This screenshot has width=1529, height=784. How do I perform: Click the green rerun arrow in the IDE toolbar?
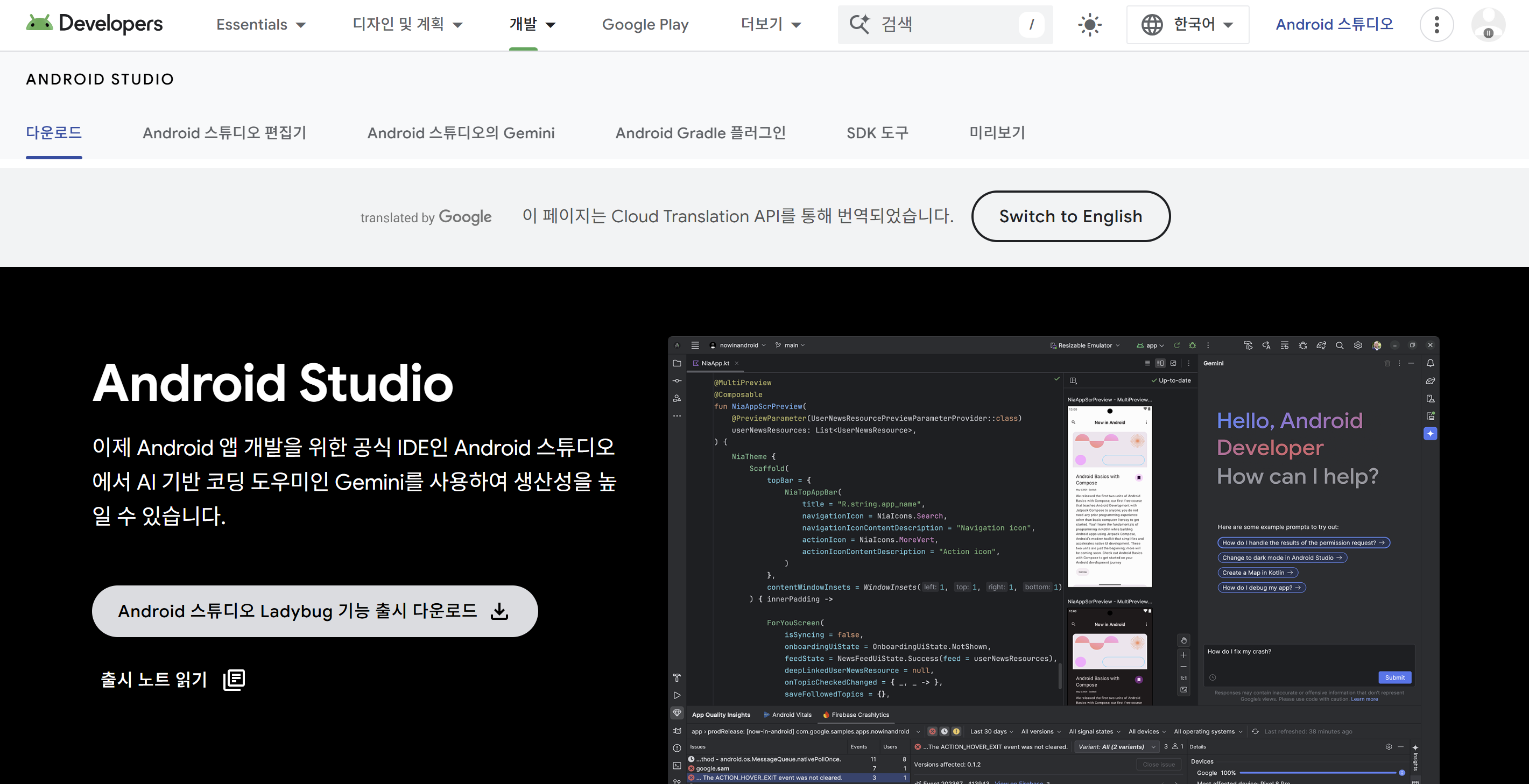(1176, 345)
